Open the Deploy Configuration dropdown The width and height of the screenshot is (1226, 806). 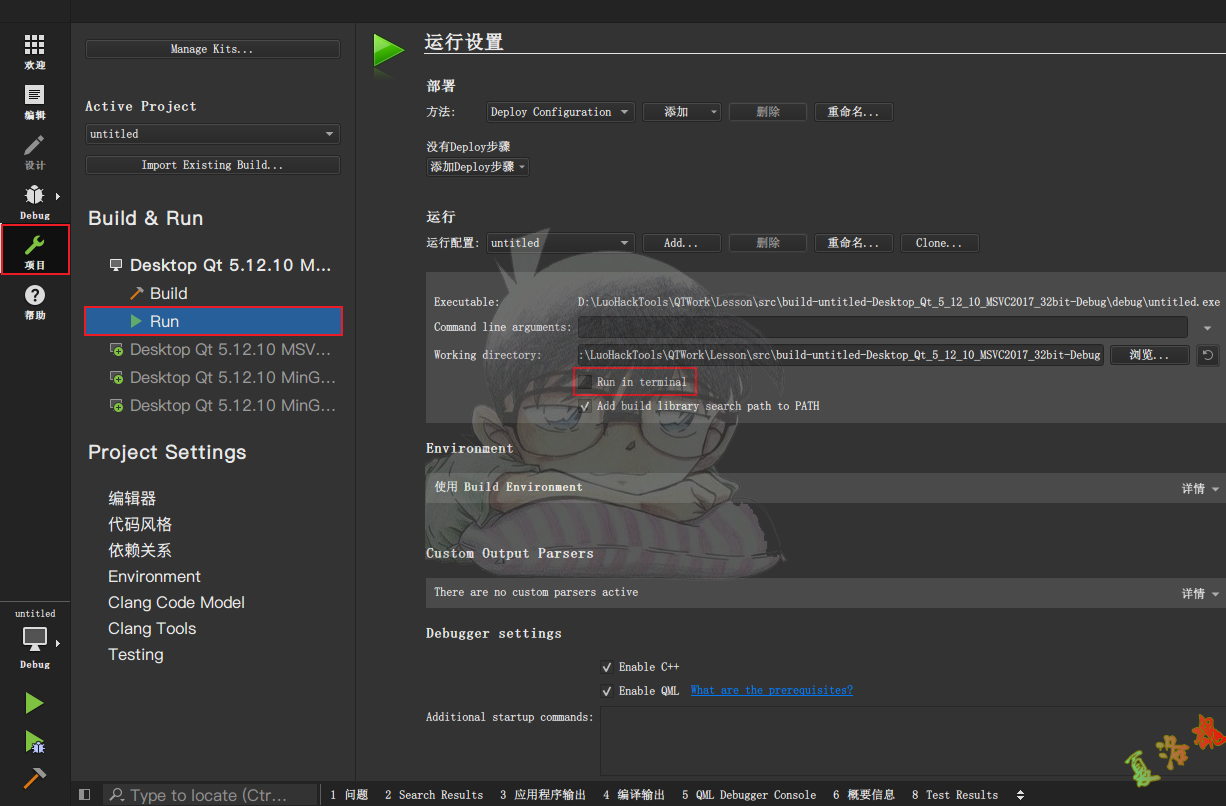[560, 112]
